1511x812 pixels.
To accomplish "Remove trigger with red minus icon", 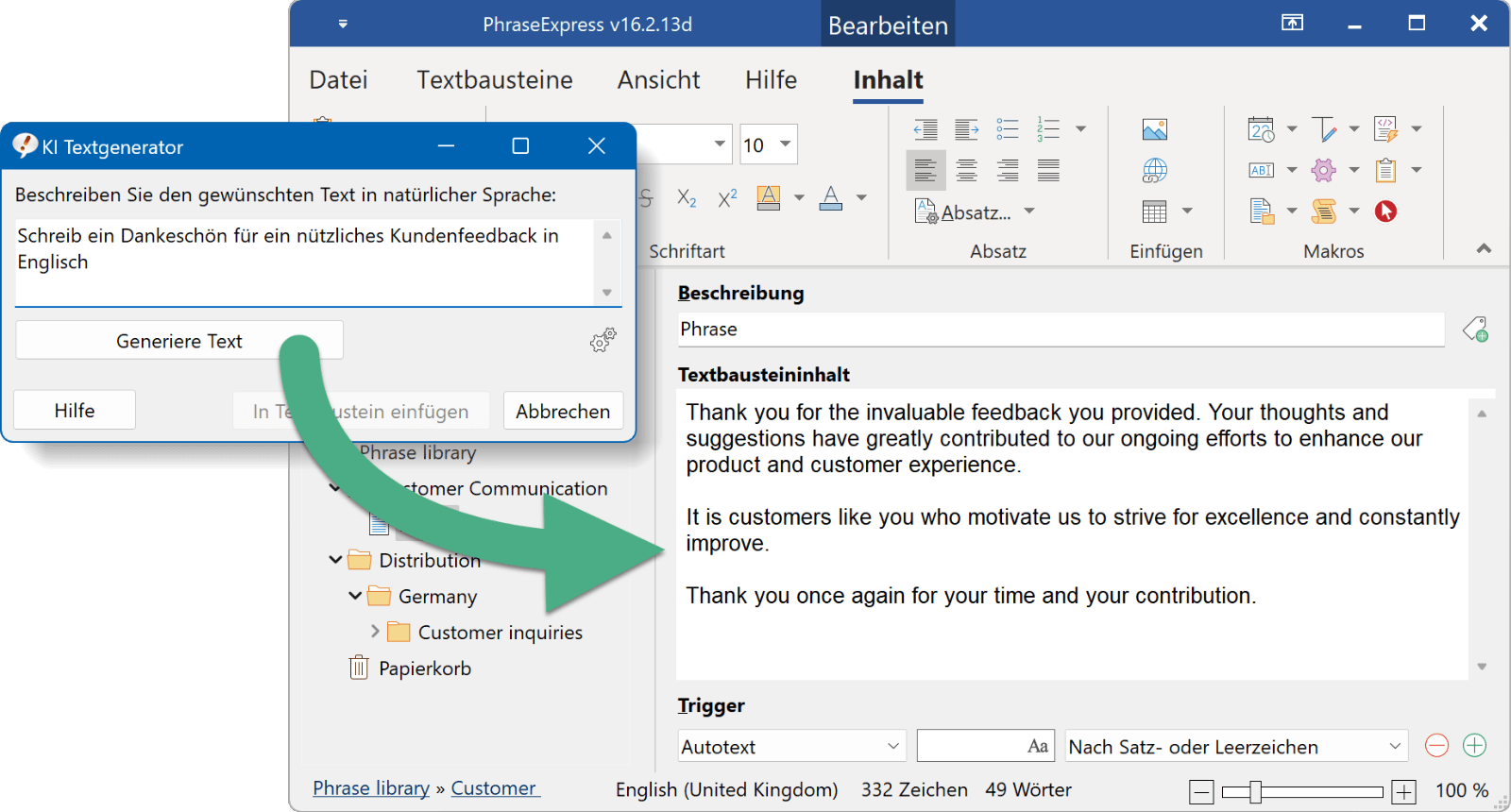I will (1436, 746).
